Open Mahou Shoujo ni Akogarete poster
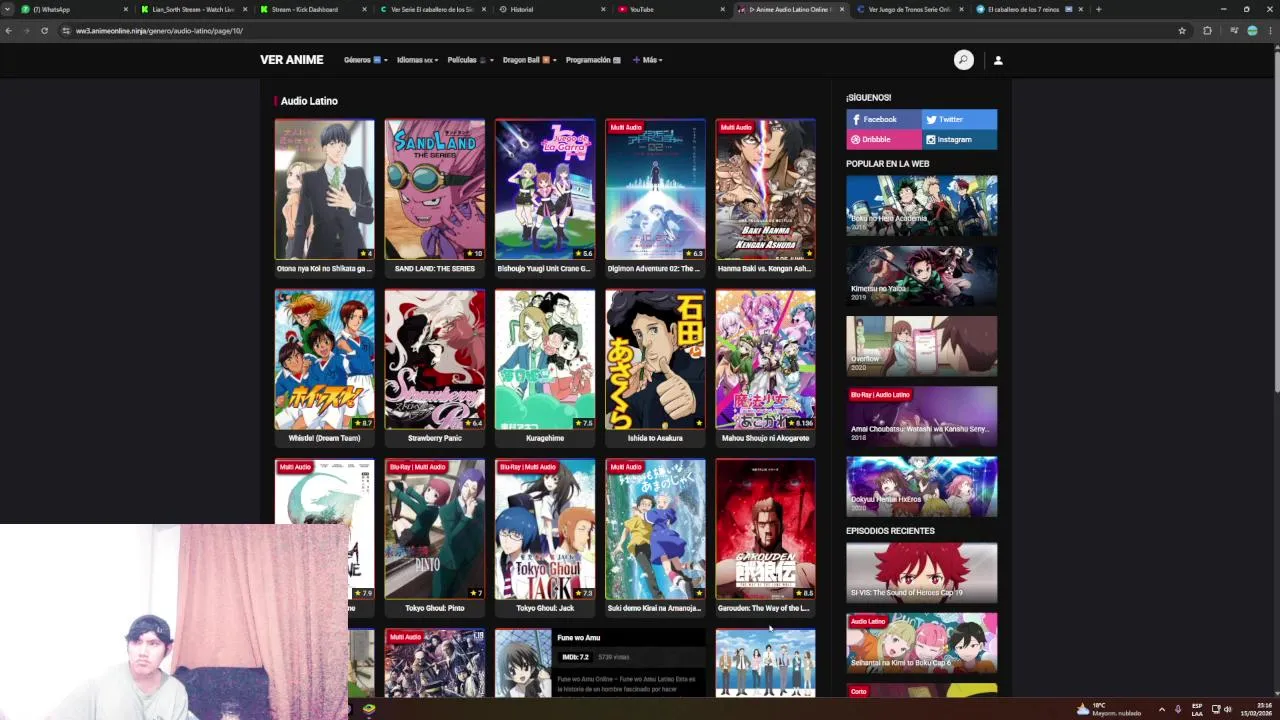 pyautogui.click(x=765, y=359)
